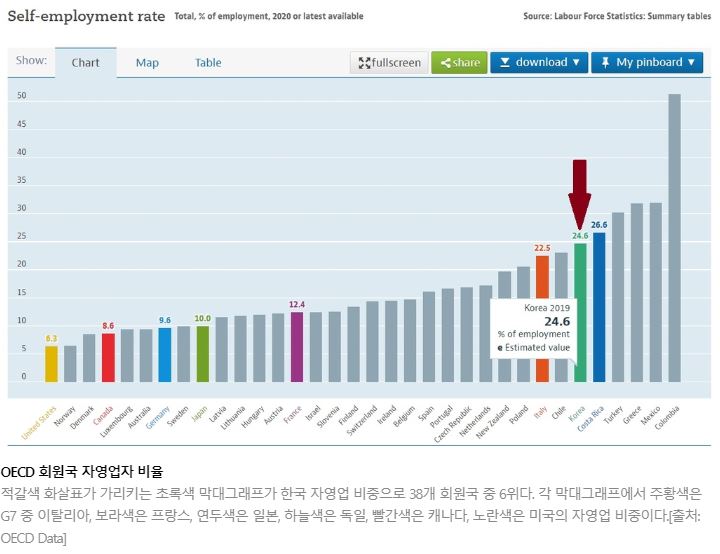
Task: Click the Turkey axis label
Action: tap(613, 415)
